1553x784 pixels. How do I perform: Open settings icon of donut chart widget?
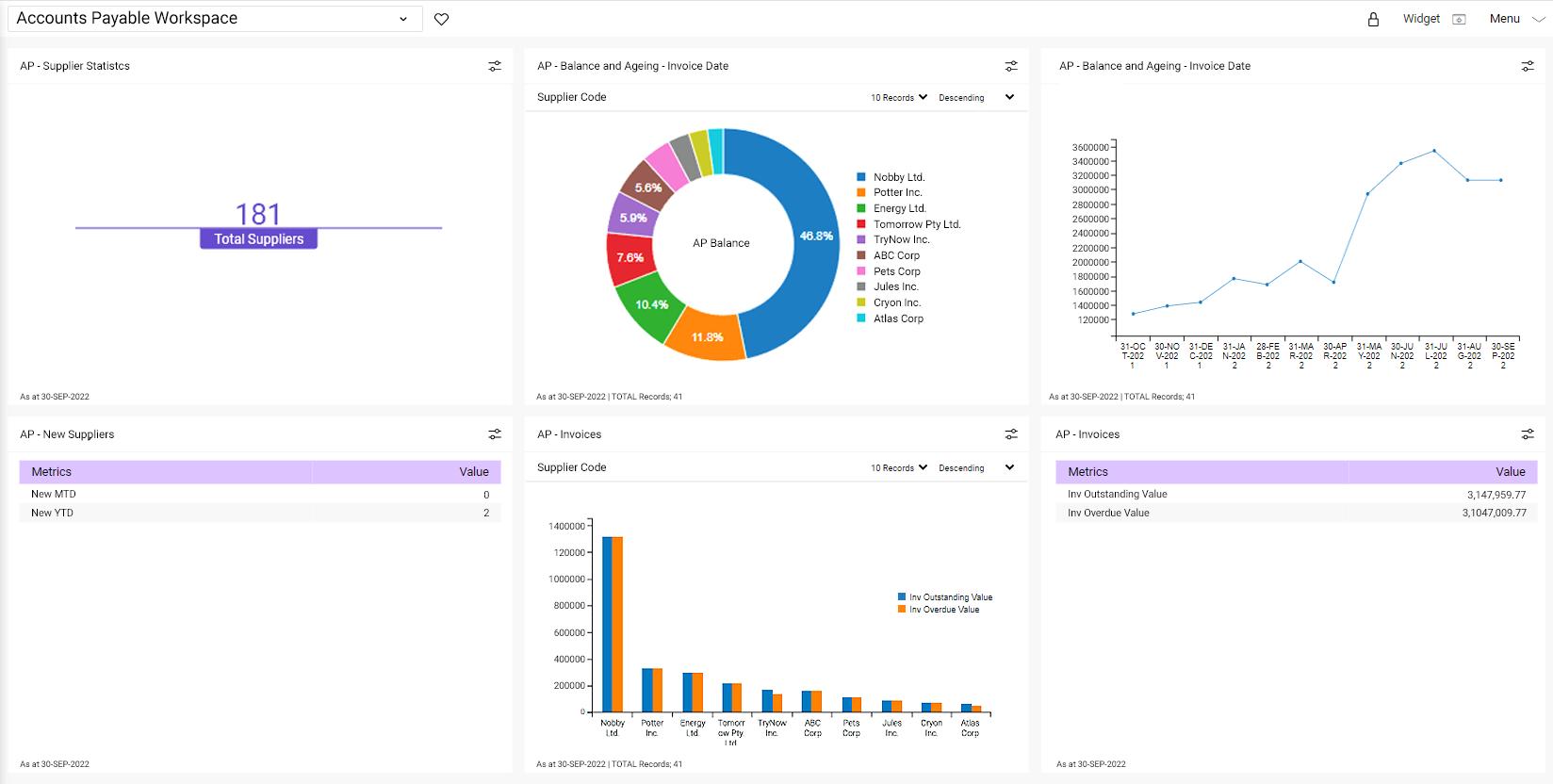1011,66
